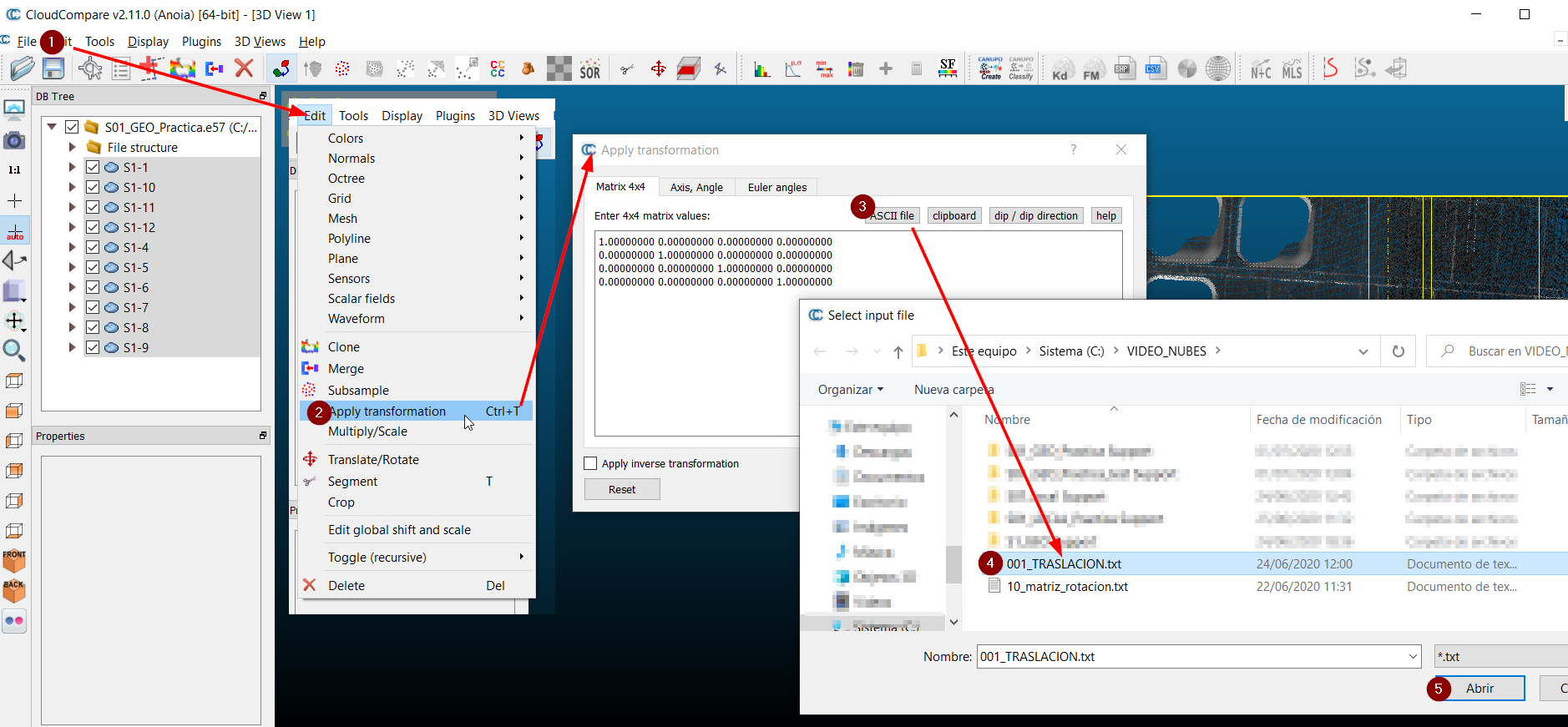Toggle visibility checkbox for S1-10
This screenshot has height=727, width=1568.
click(93, 187)
